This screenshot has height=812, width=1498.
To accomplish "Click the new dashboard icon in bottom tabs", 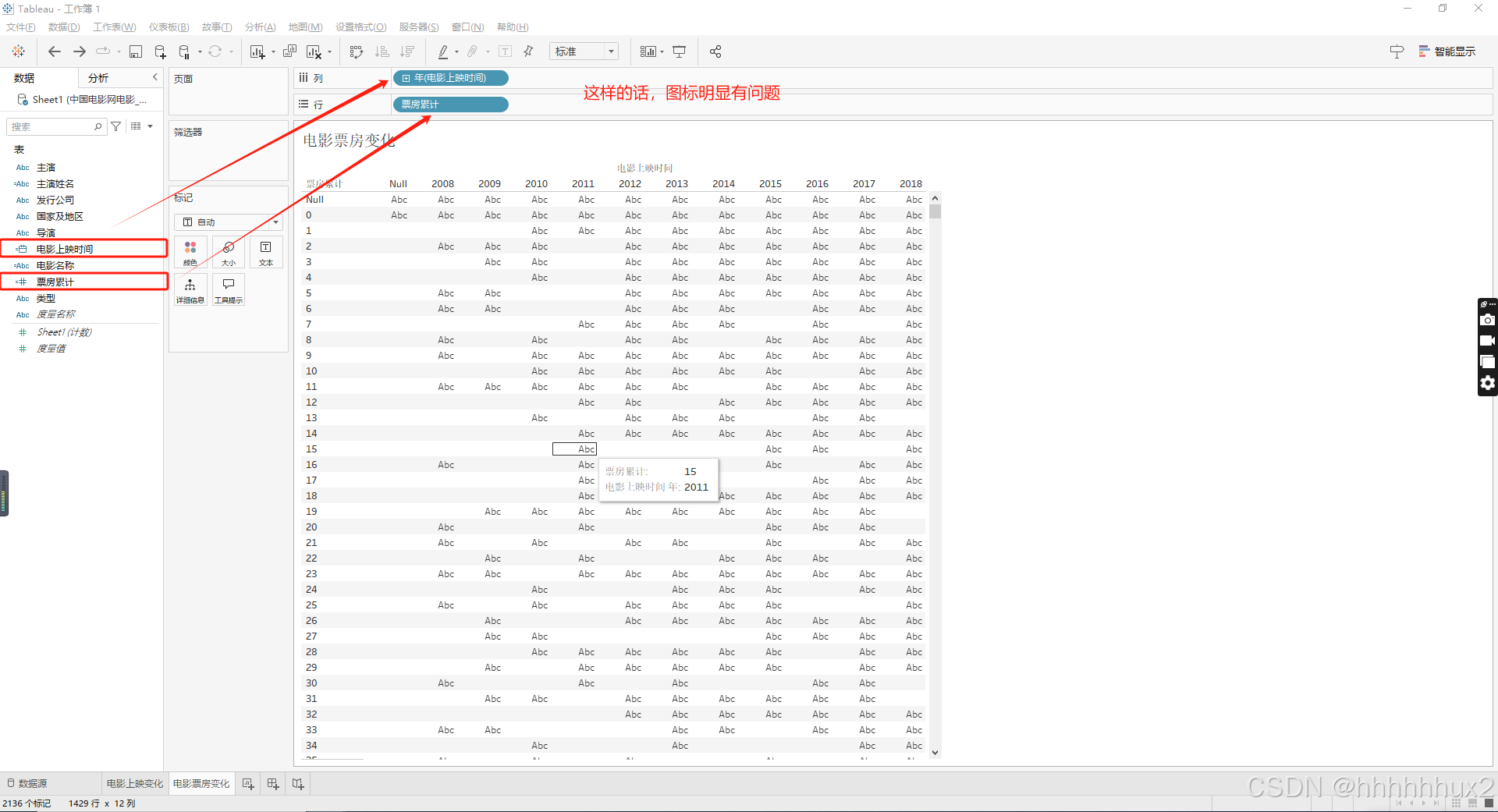I will click(273, 784).
